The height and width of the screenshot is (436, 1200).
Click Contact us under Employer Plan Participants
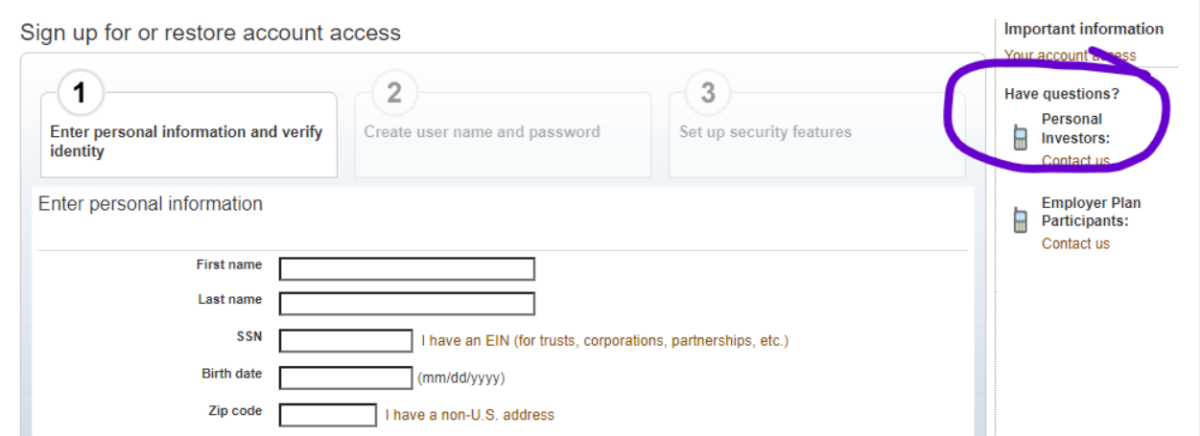(x=1075, y=244)
